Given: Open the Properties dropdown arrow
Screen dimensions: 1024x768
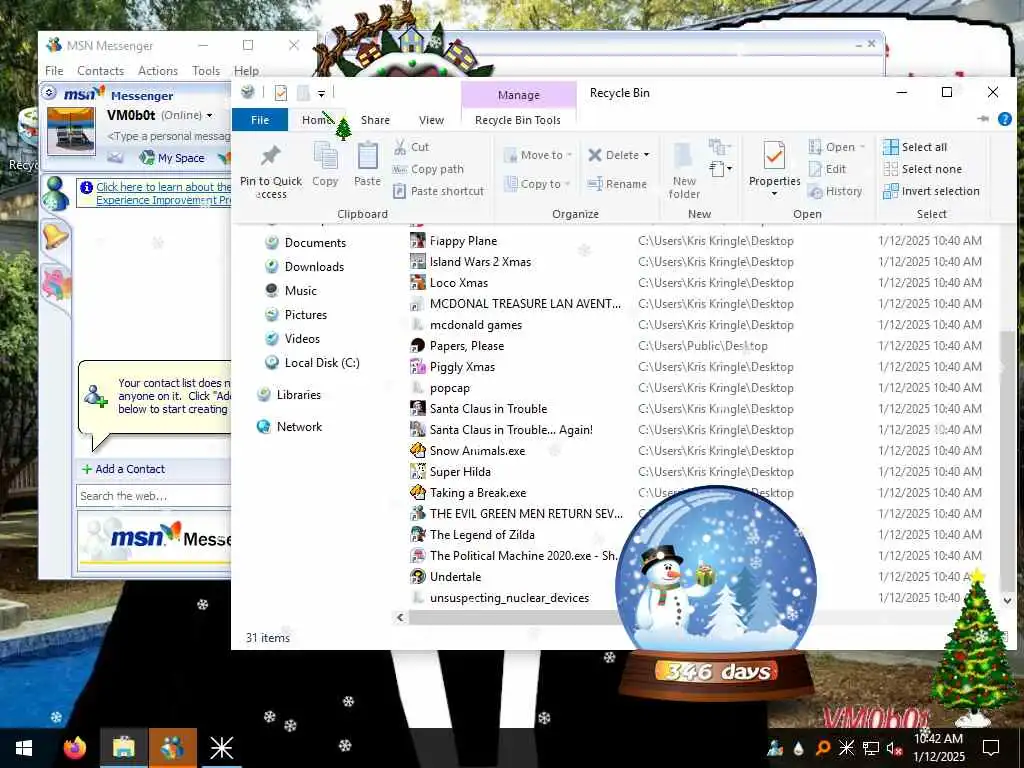Looking at the screenshot, I should coord(774,194).
